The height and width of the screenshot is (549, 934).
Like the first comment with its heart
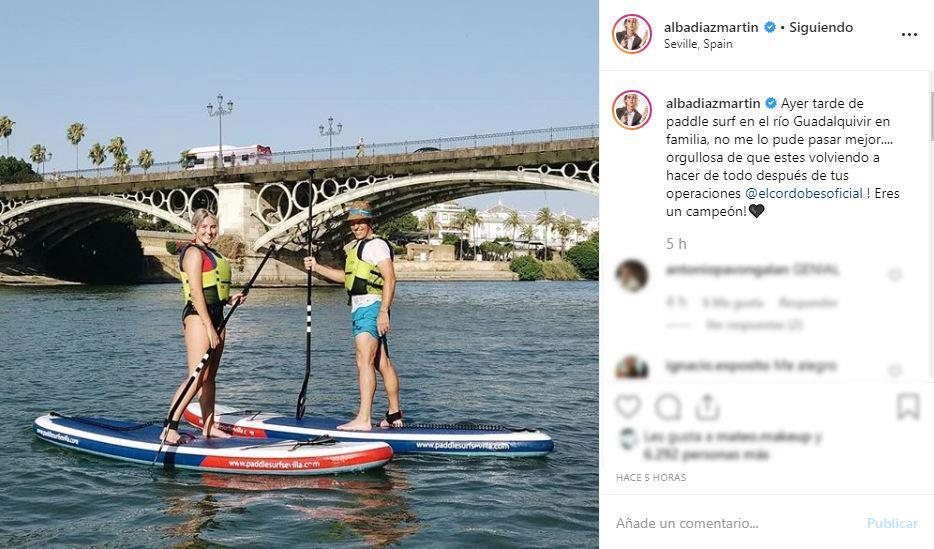click(895, 274)
